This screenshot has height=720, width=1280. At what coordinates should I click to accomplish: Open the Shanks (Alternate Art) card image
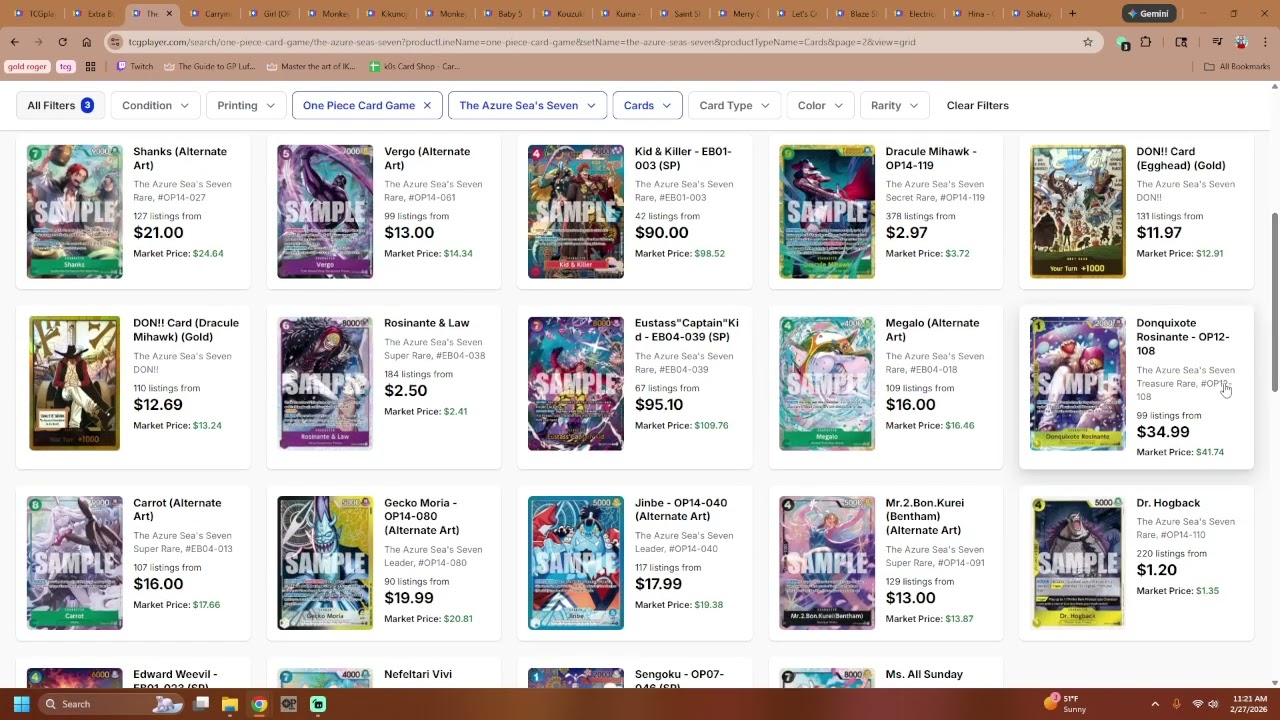(x=74, y=211)
